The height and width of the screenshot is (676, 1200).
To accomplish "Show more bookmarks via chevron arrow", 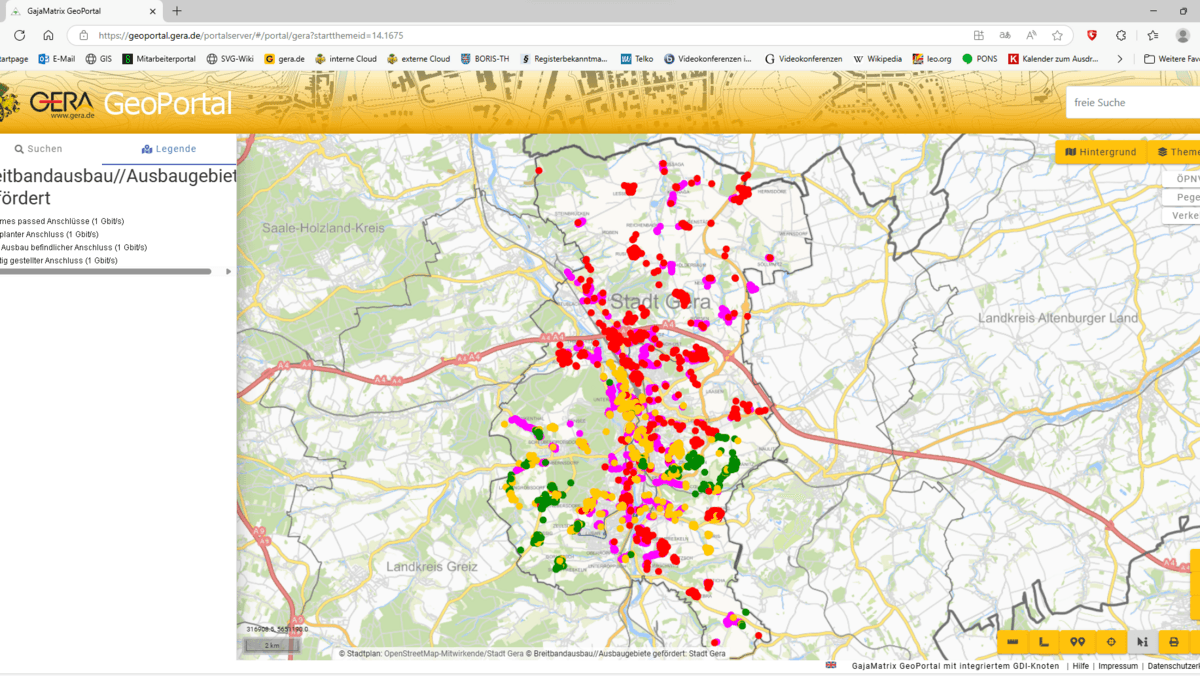I will (1119, 59).
